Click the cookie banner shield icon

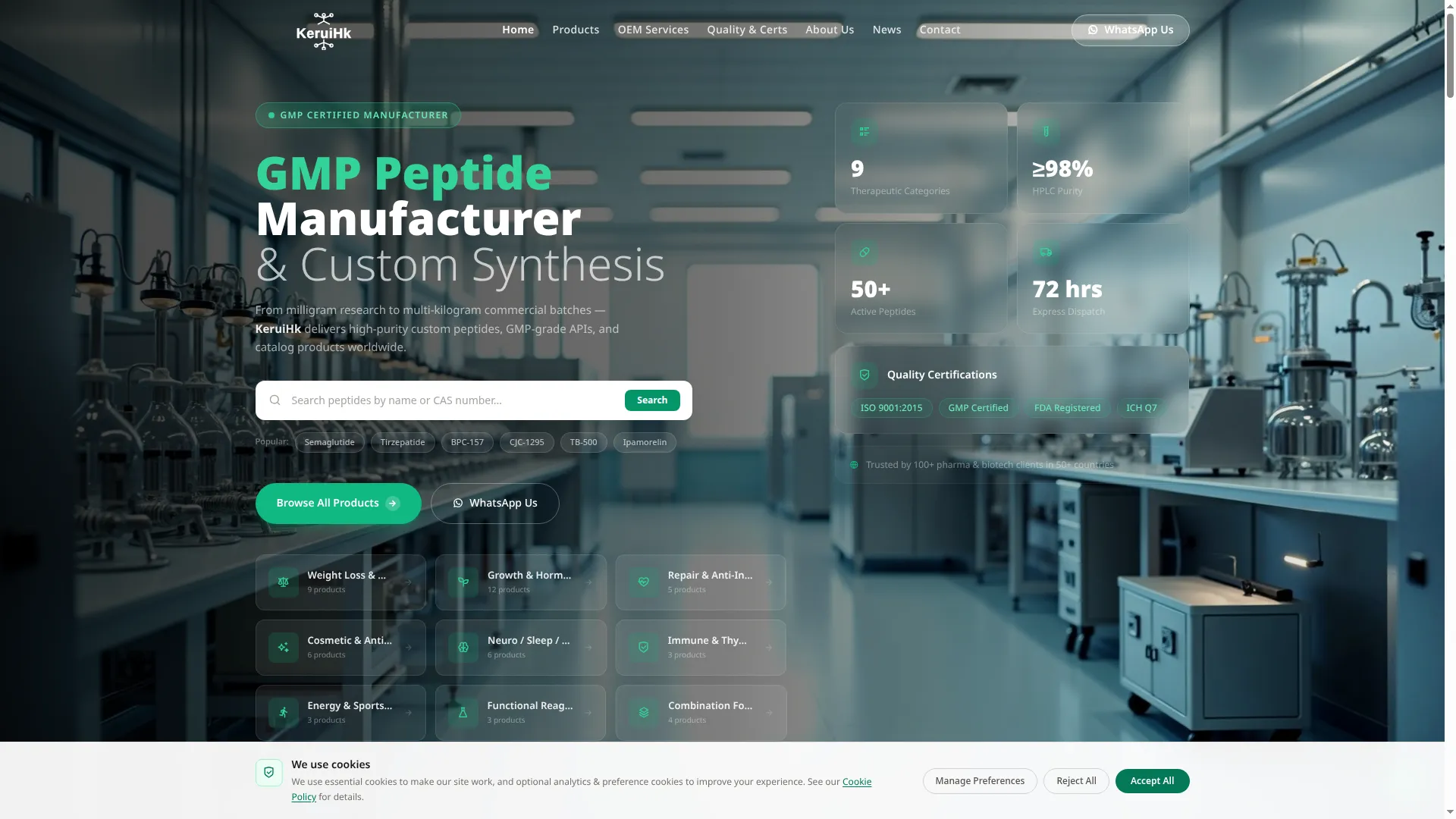click(269, 773)
